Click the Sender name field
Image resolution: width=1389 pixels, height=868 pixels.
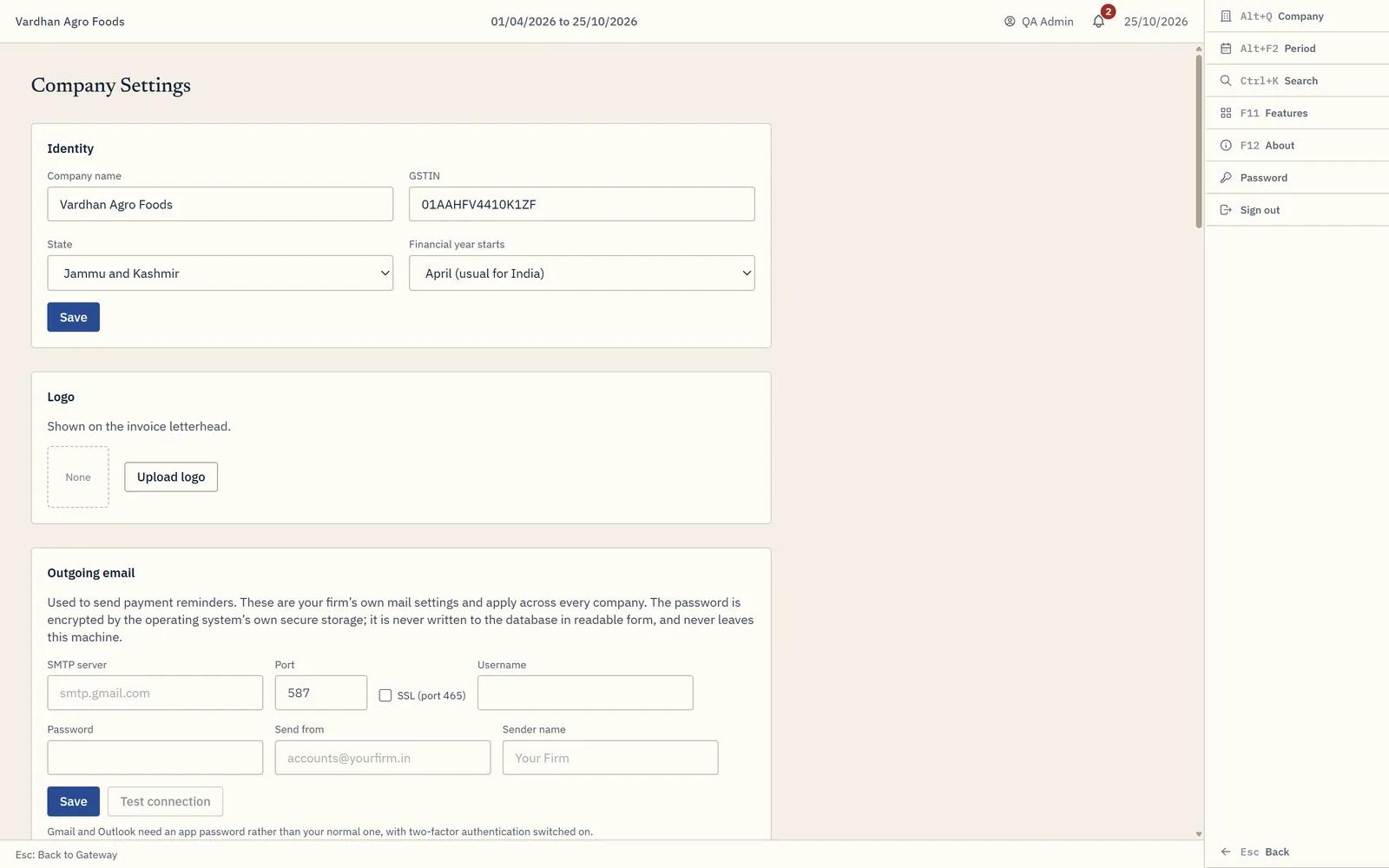pyautogui.click(x=610, y=758)
